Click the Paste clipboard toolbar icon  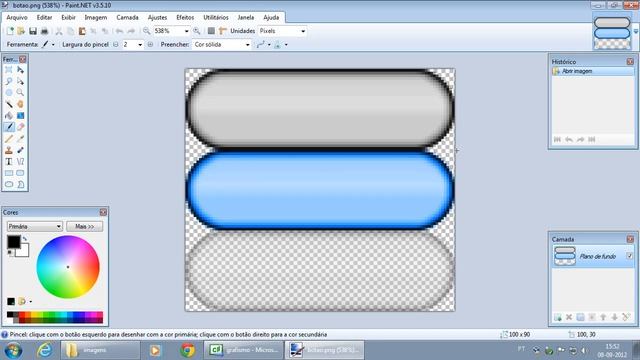point(82,31)
